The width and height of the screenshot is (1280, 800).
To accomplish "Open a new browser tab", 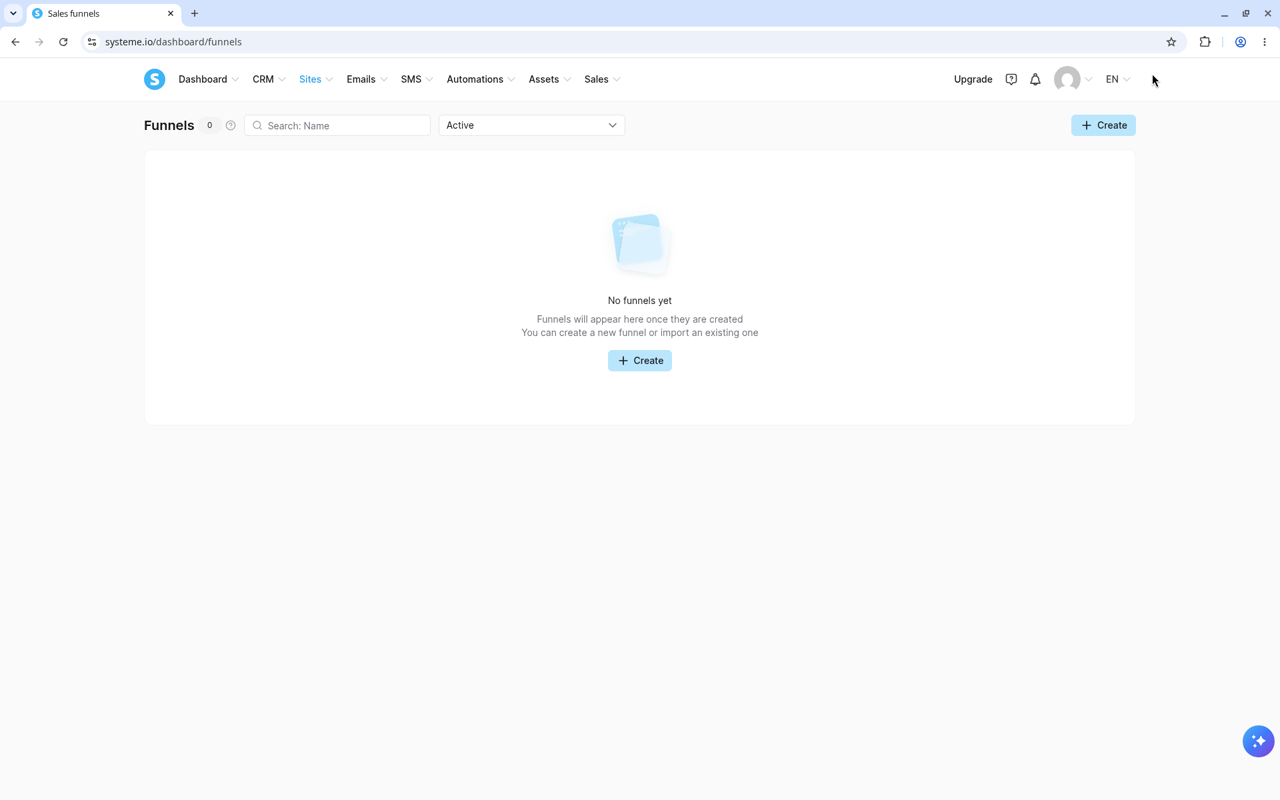I will coord(195,14).
